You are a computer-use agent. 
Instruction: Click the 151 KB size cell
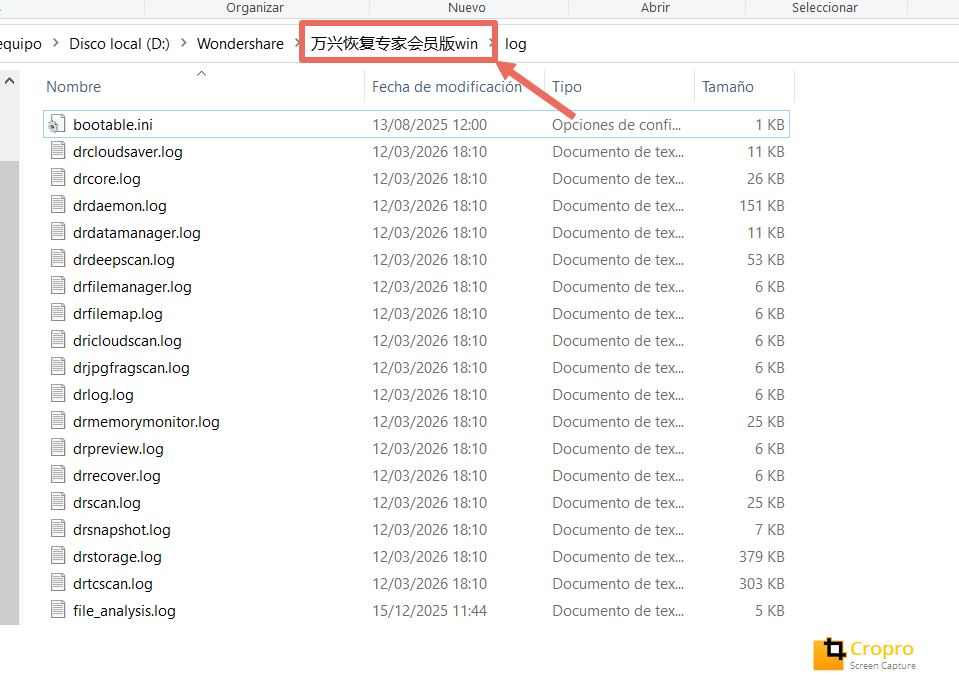point(761,206)
